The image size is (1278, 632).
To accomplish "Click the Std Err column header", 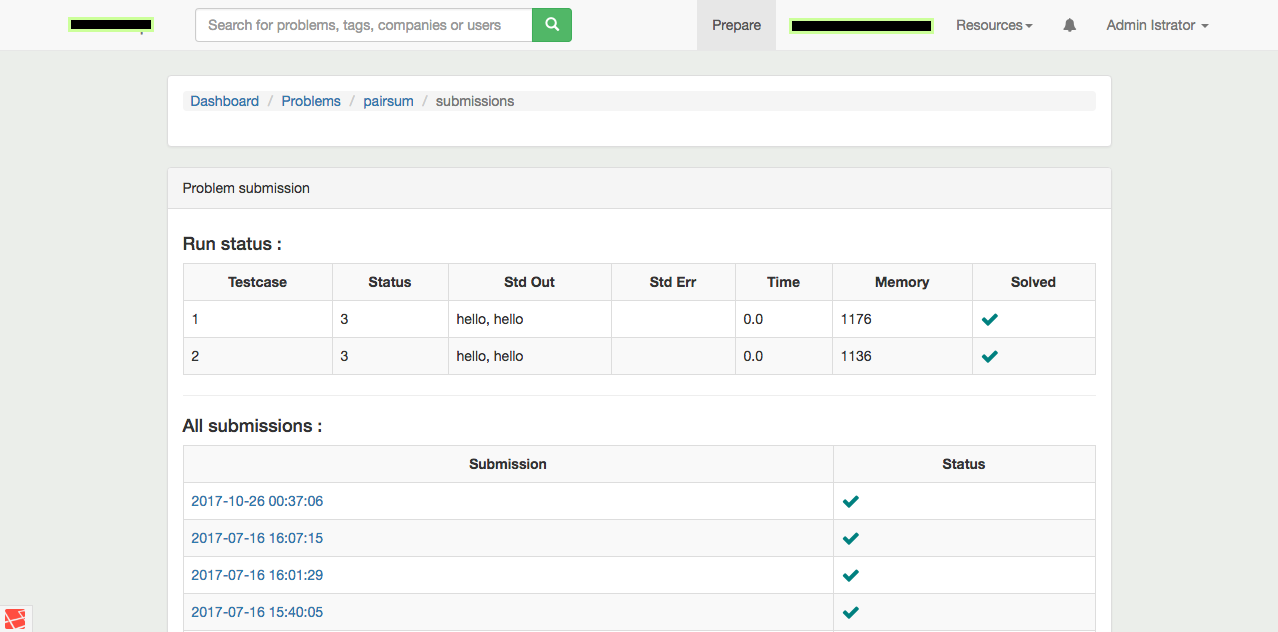I will [x=673, y=282].
